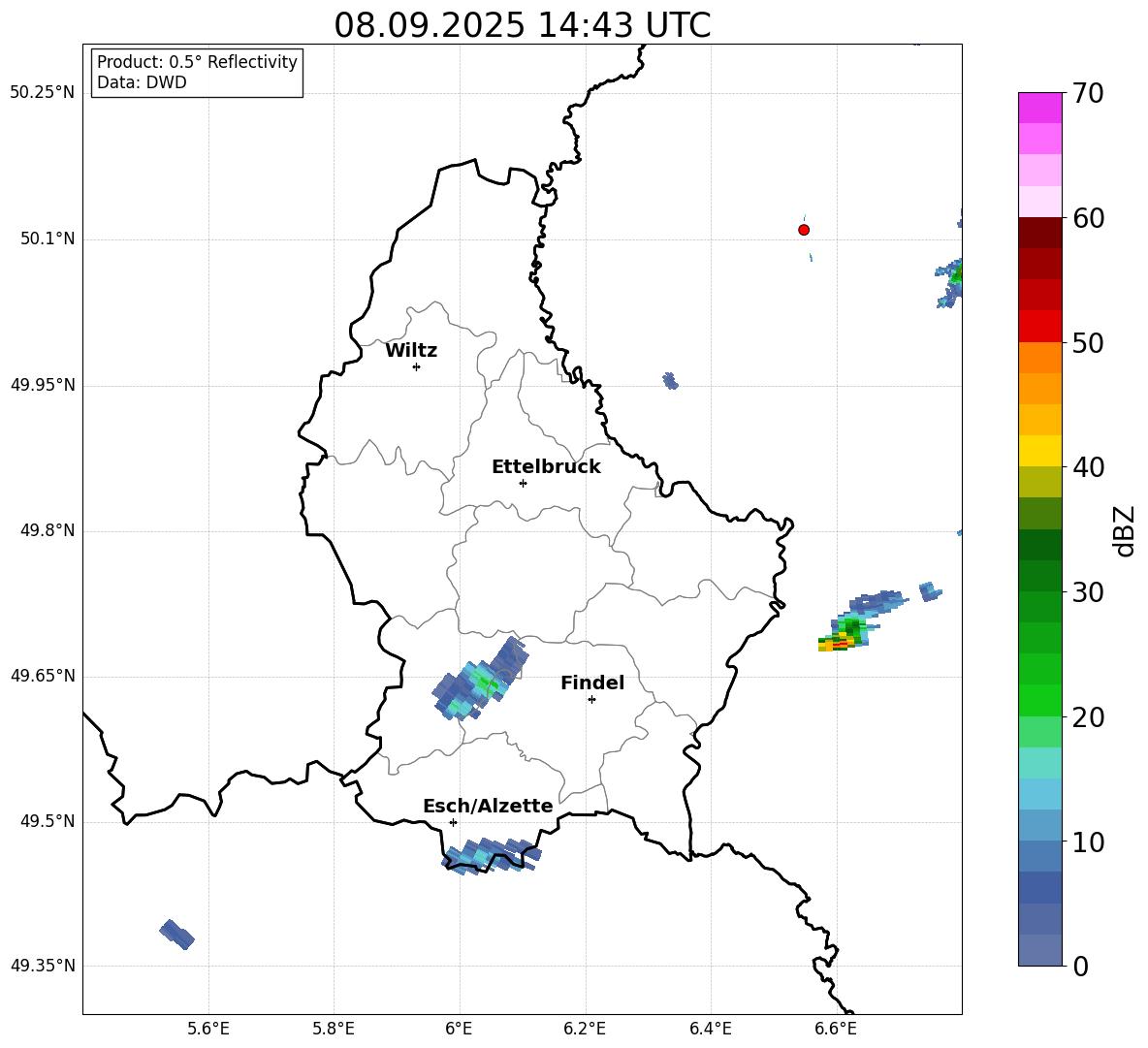The image size is (1148, 1048).
Task: Click the magenta top colorbar segment
Action: (1040, 109)
